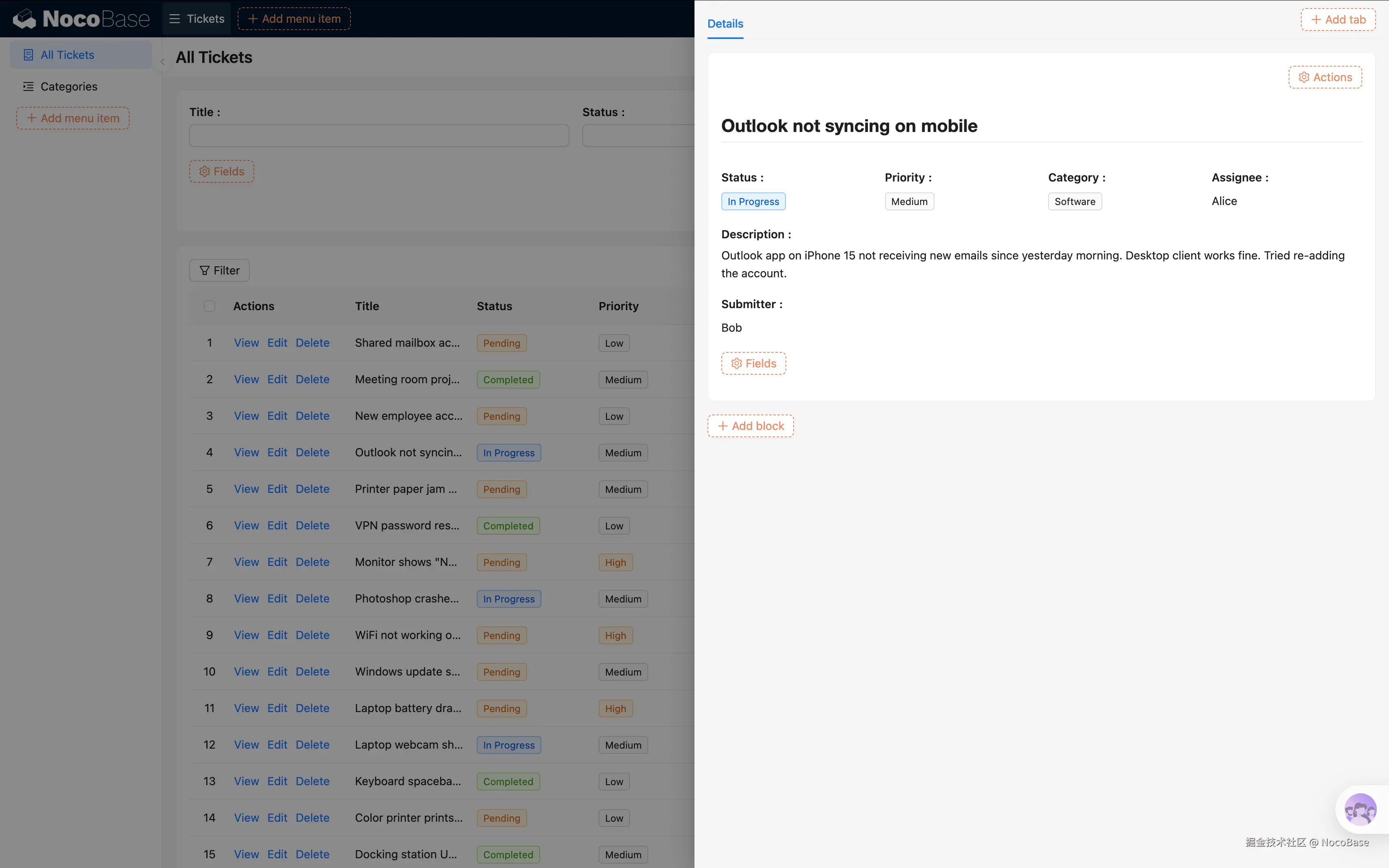1389x868 pixels.
Task: Open Fields settings in details block
Action: tap(753, 364)
